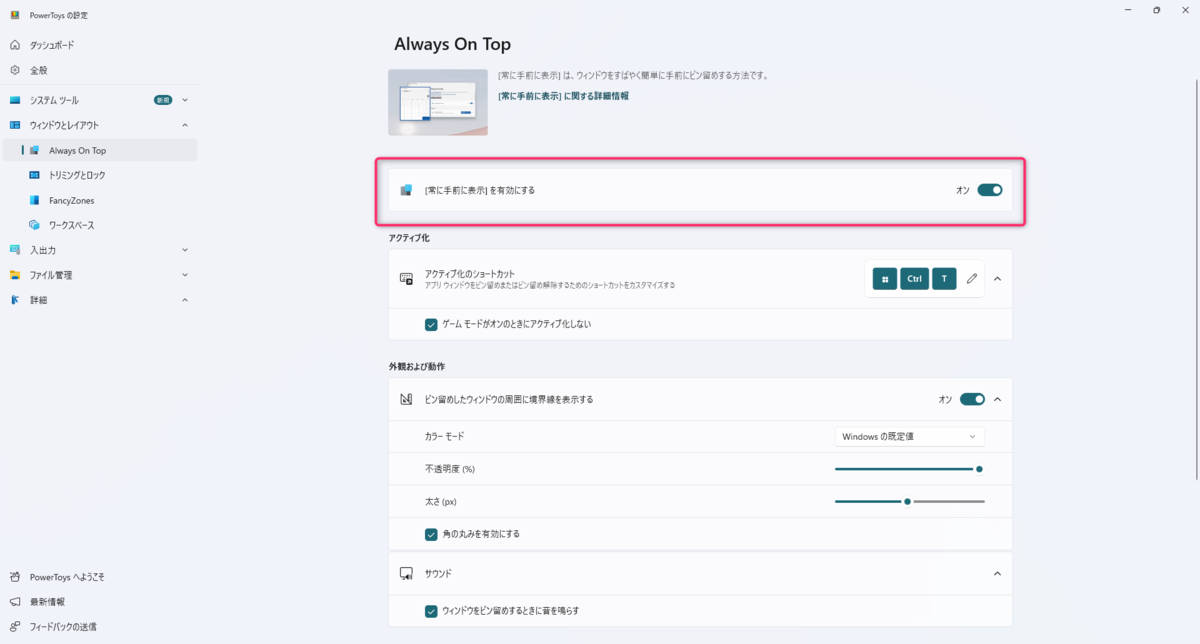Click the カラー モード label
The height and width of the screenshot is (644, 1200).
445,436
